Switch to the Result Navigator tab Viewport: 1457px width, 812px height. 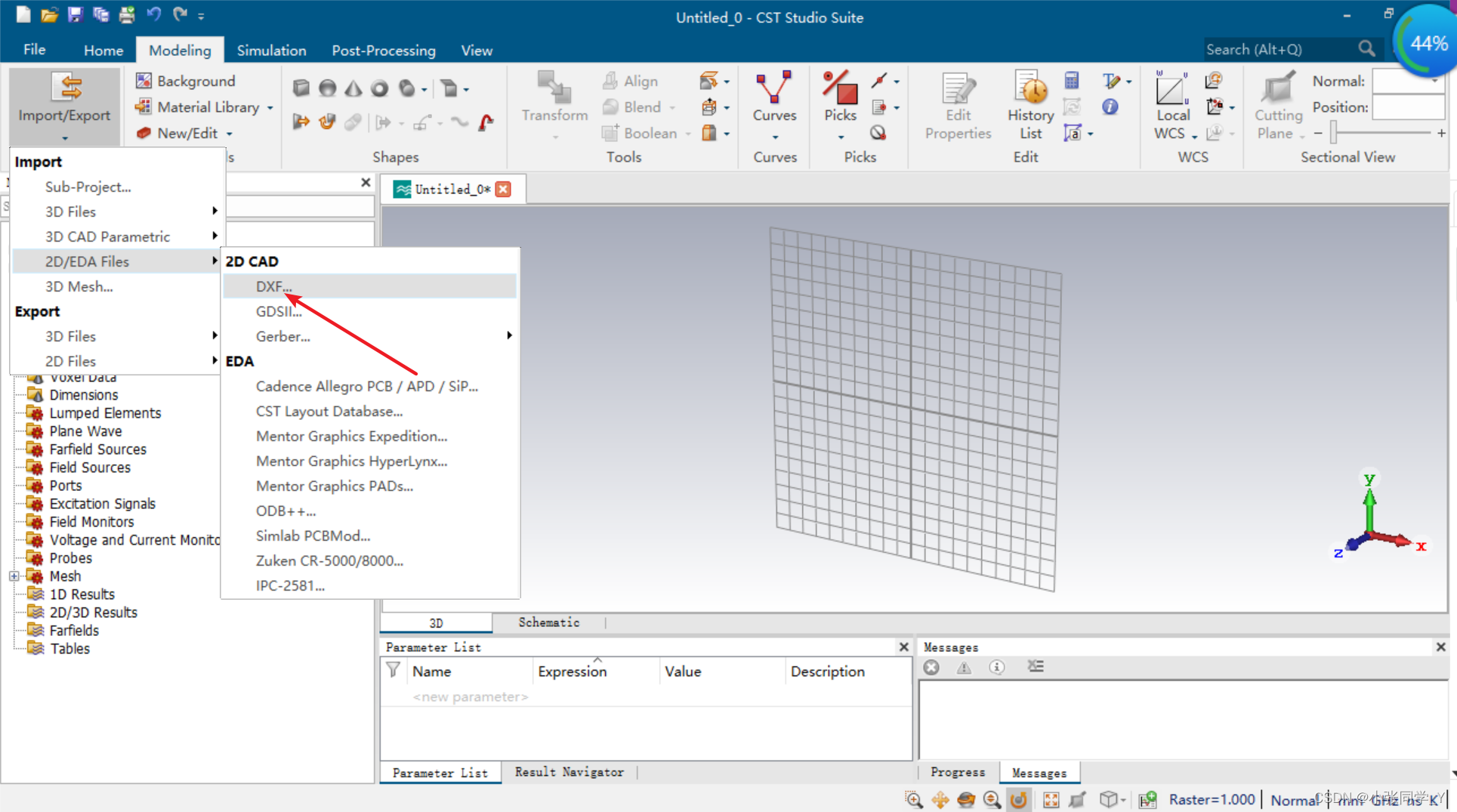570,772
